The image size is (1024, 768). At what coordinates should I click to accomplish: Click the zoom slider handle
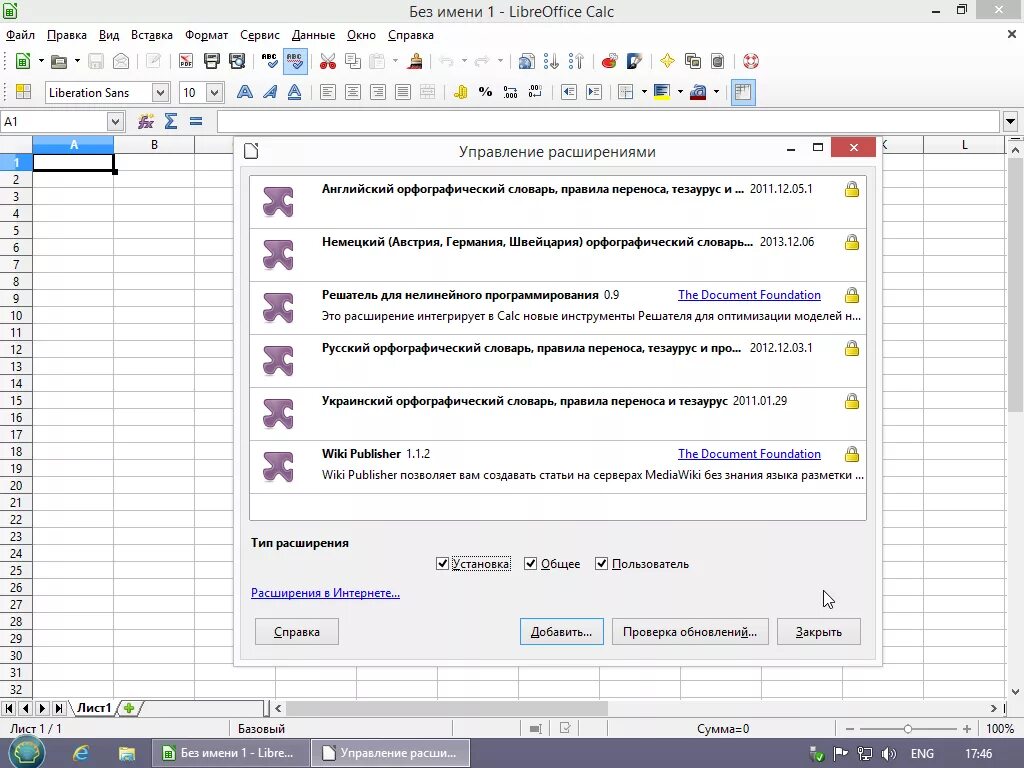tap(908, 728)
